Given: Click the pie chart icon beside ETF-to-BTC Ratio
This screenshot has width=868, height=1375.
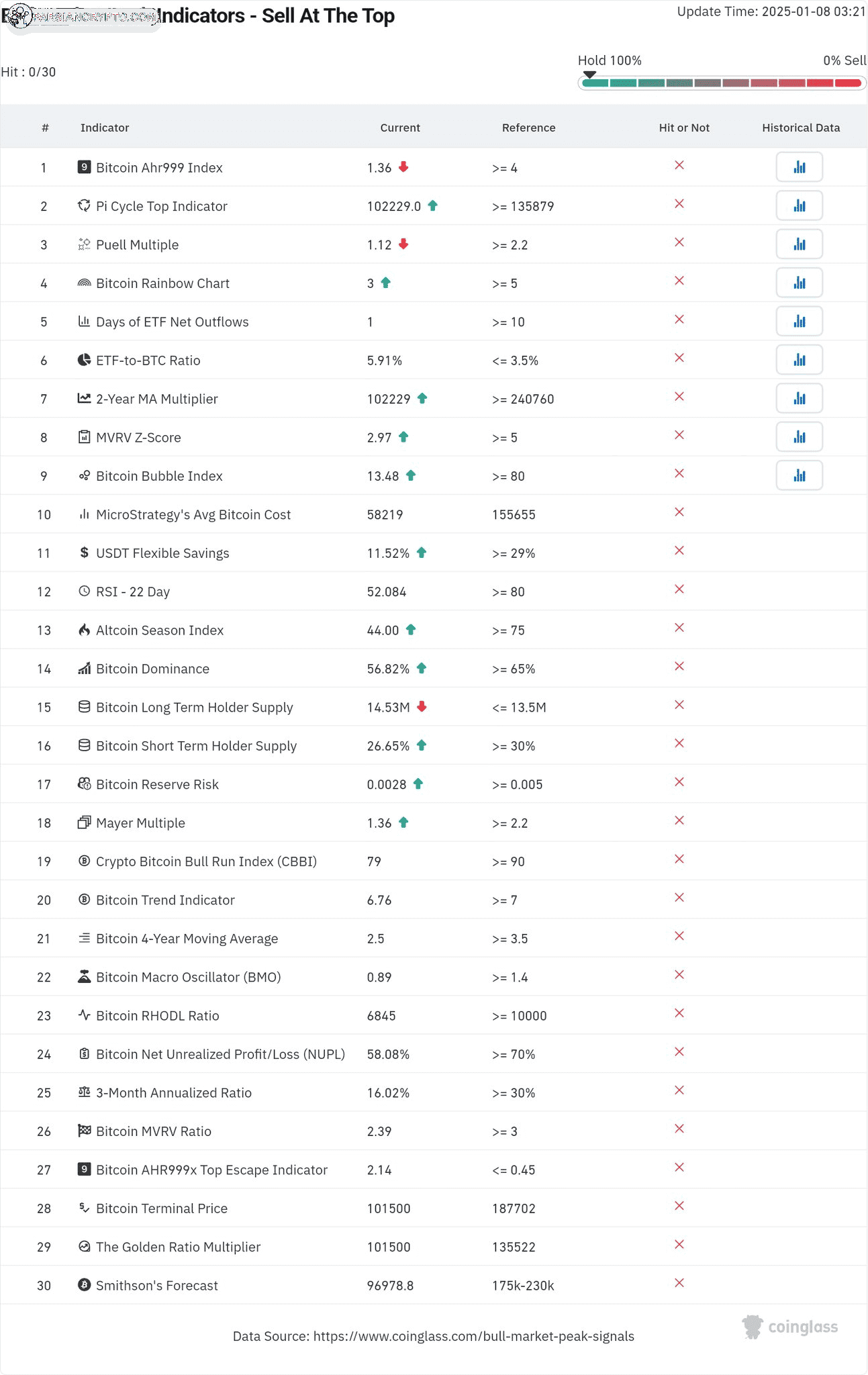Looking at the screenshot, I should tap(84, 359).
